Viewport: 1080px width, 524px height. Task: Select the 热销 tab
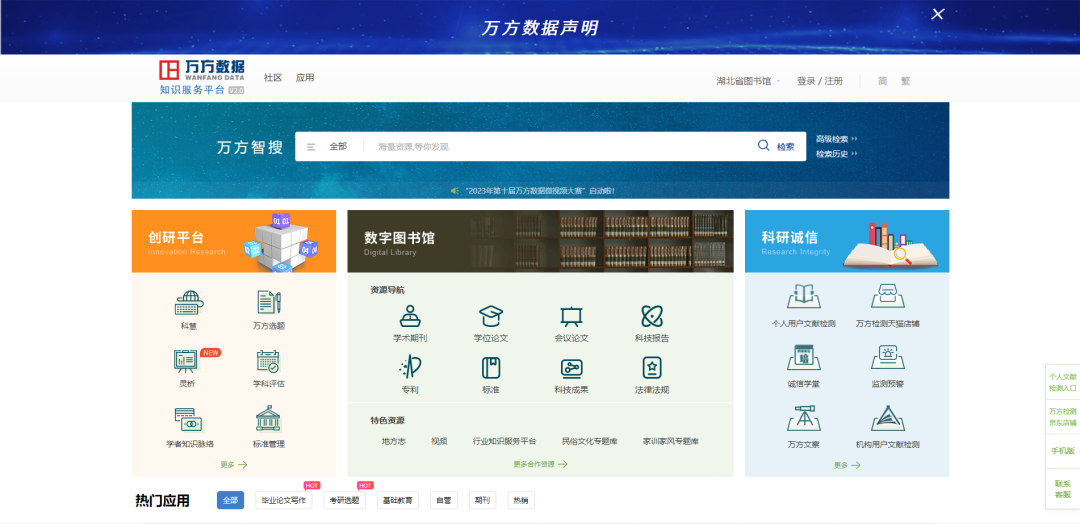pyautogui.click(x=521, y=501)
